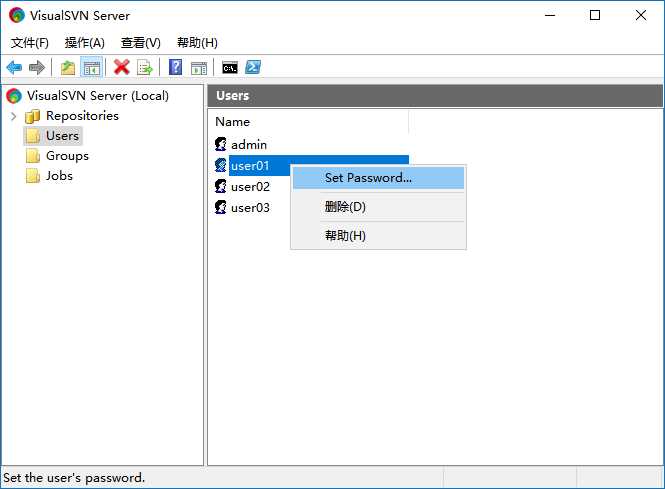The width and height of the screenshot is (665, 489).
Task: Maximize the VisualSVN Server window
Action: [x=595, y=15]
